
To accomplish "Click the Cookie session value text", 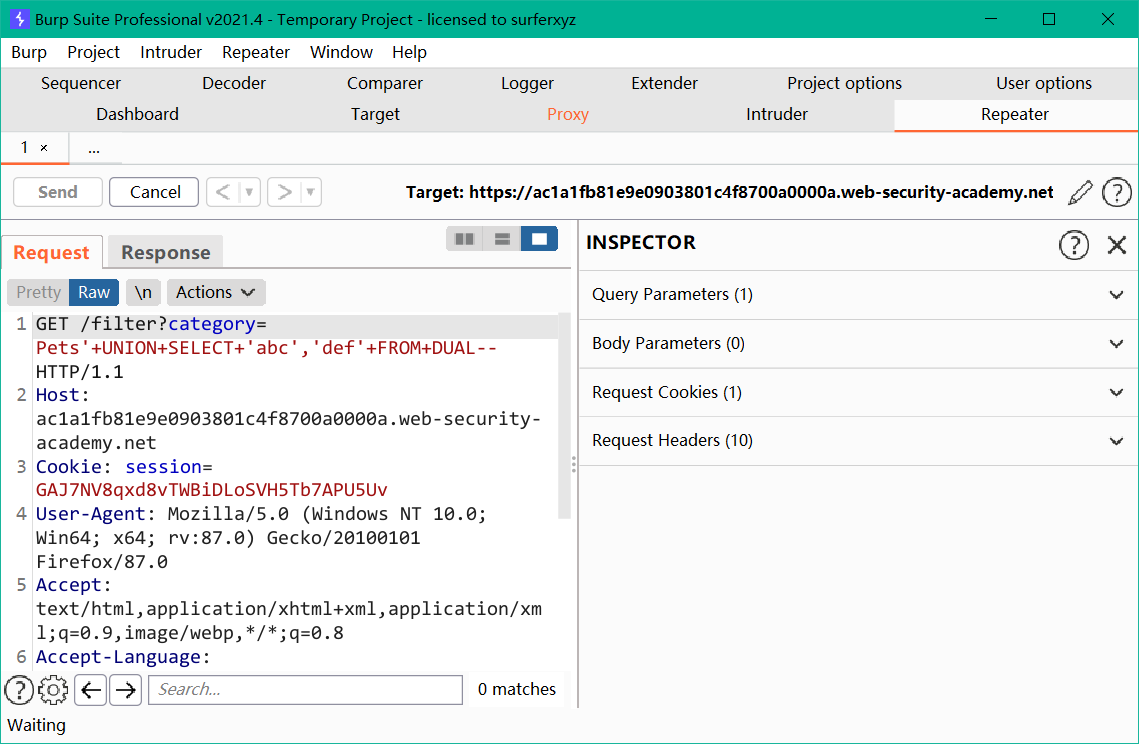I will point(212,490).
